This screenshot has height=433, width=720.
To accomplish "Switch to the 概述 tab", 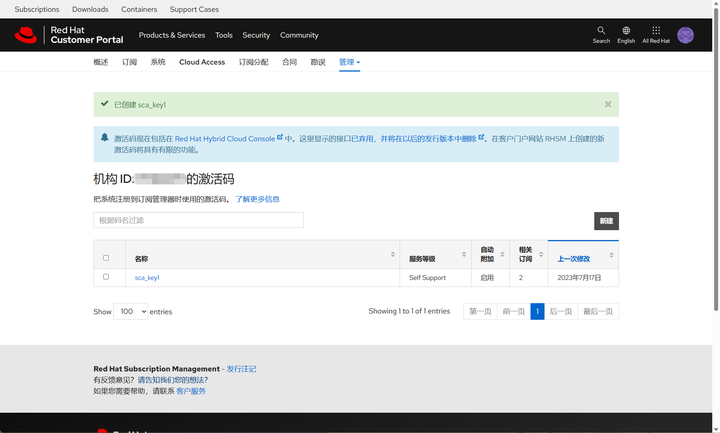I will click(x=101, y=62).
